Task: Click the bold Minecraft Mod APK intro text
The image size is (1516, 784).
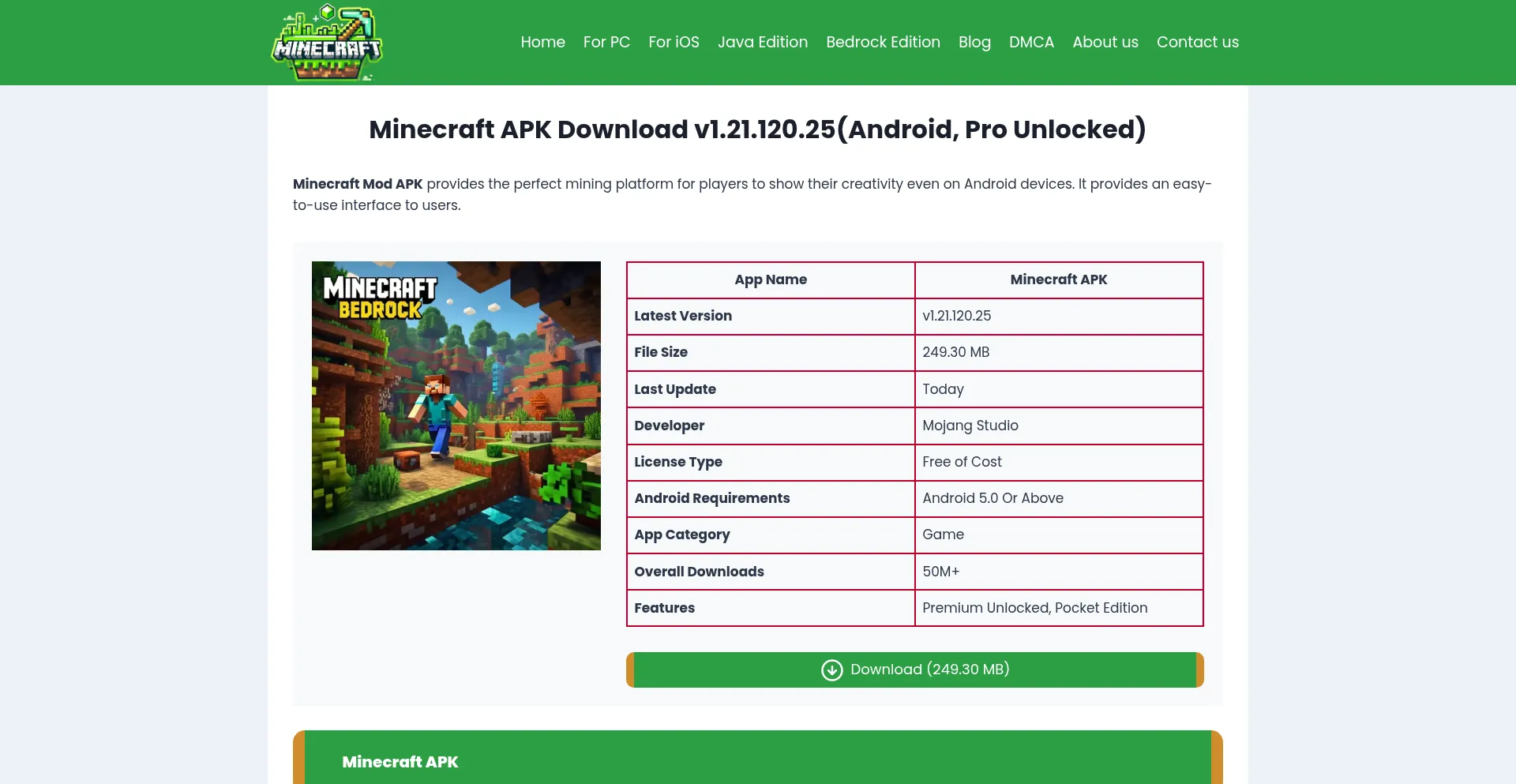Action: point(358,184)
